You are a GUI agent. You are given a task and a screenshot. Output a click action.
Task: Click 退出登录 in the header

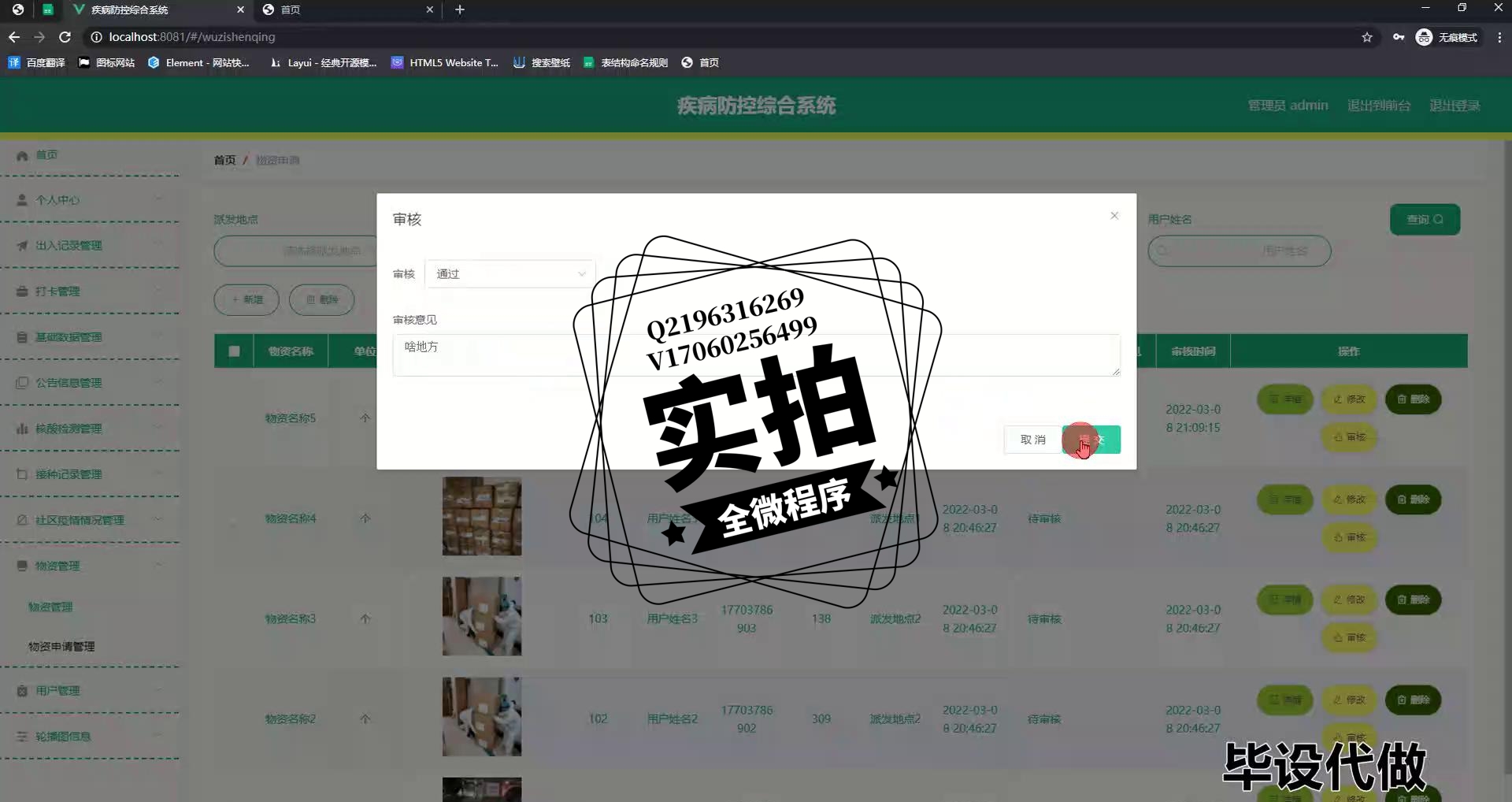pos(1455,106)
